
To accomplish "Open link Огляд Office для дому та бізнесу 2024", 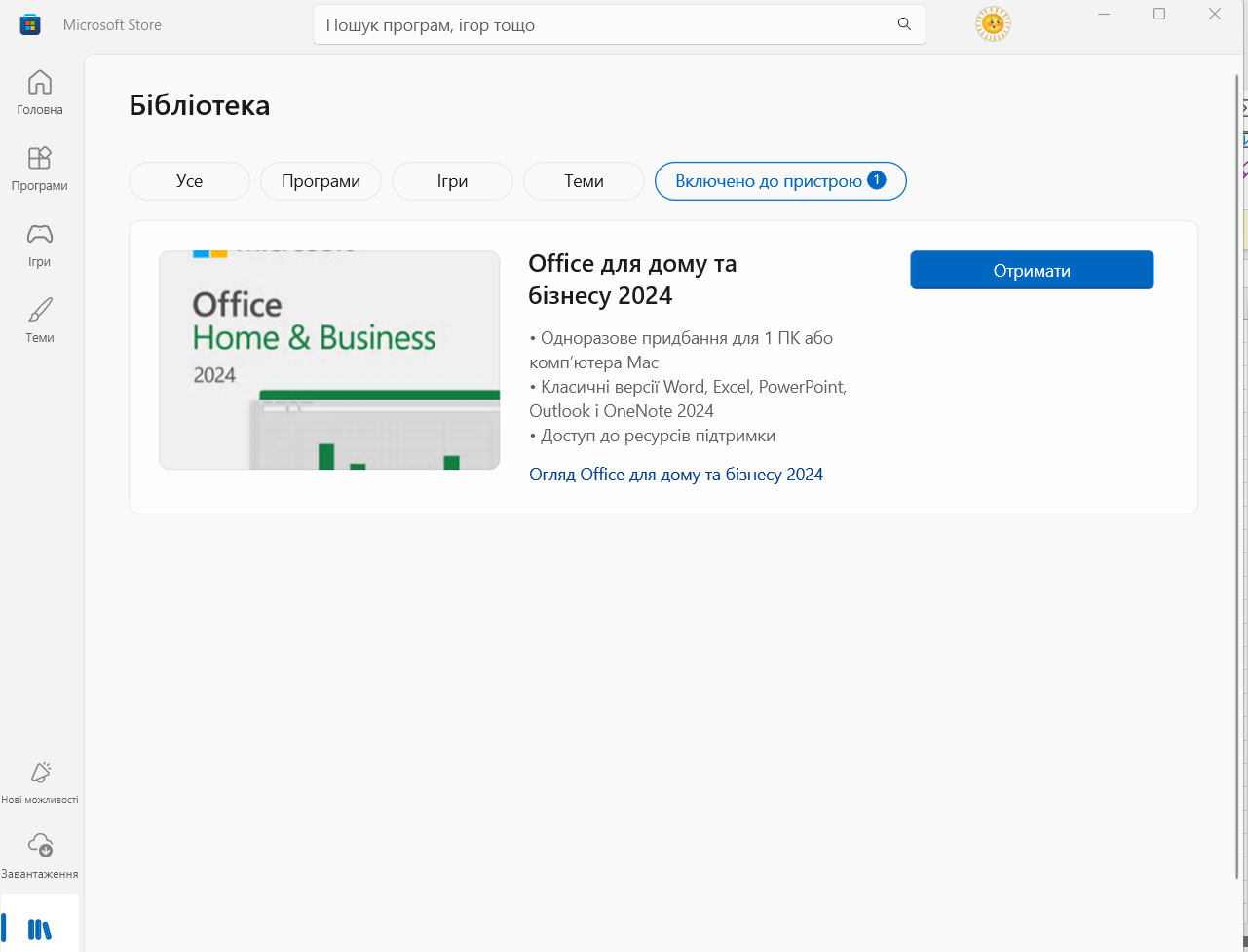I will 676,475.
